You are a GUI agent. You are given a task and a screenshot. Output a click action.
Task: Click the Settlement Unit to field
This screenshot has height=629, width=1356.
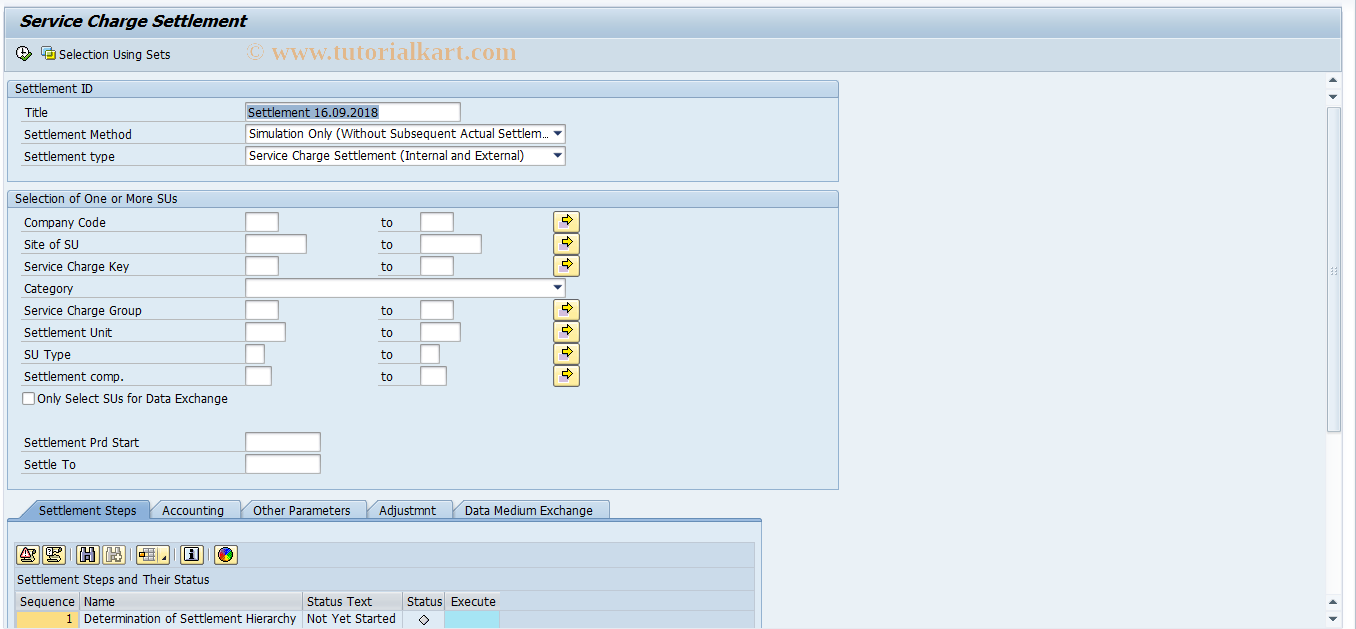(441, 332)
